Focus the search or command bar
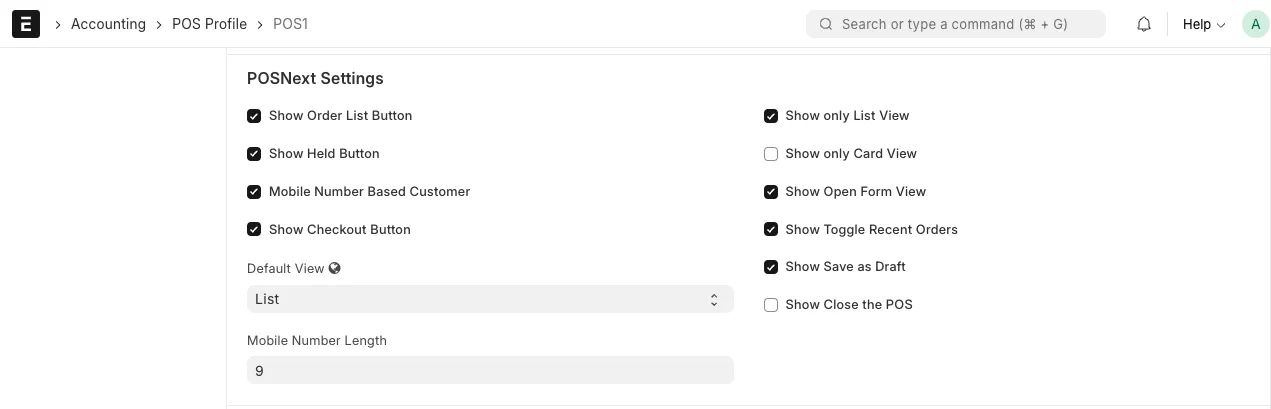 956,24
